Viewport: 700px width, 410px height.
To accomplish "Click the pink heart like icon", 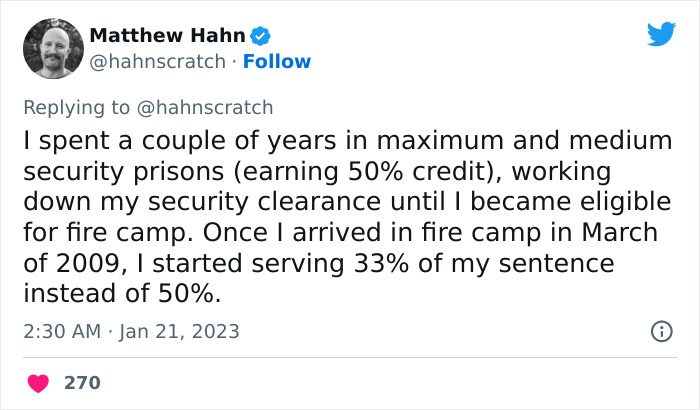I will pos(39,383).
